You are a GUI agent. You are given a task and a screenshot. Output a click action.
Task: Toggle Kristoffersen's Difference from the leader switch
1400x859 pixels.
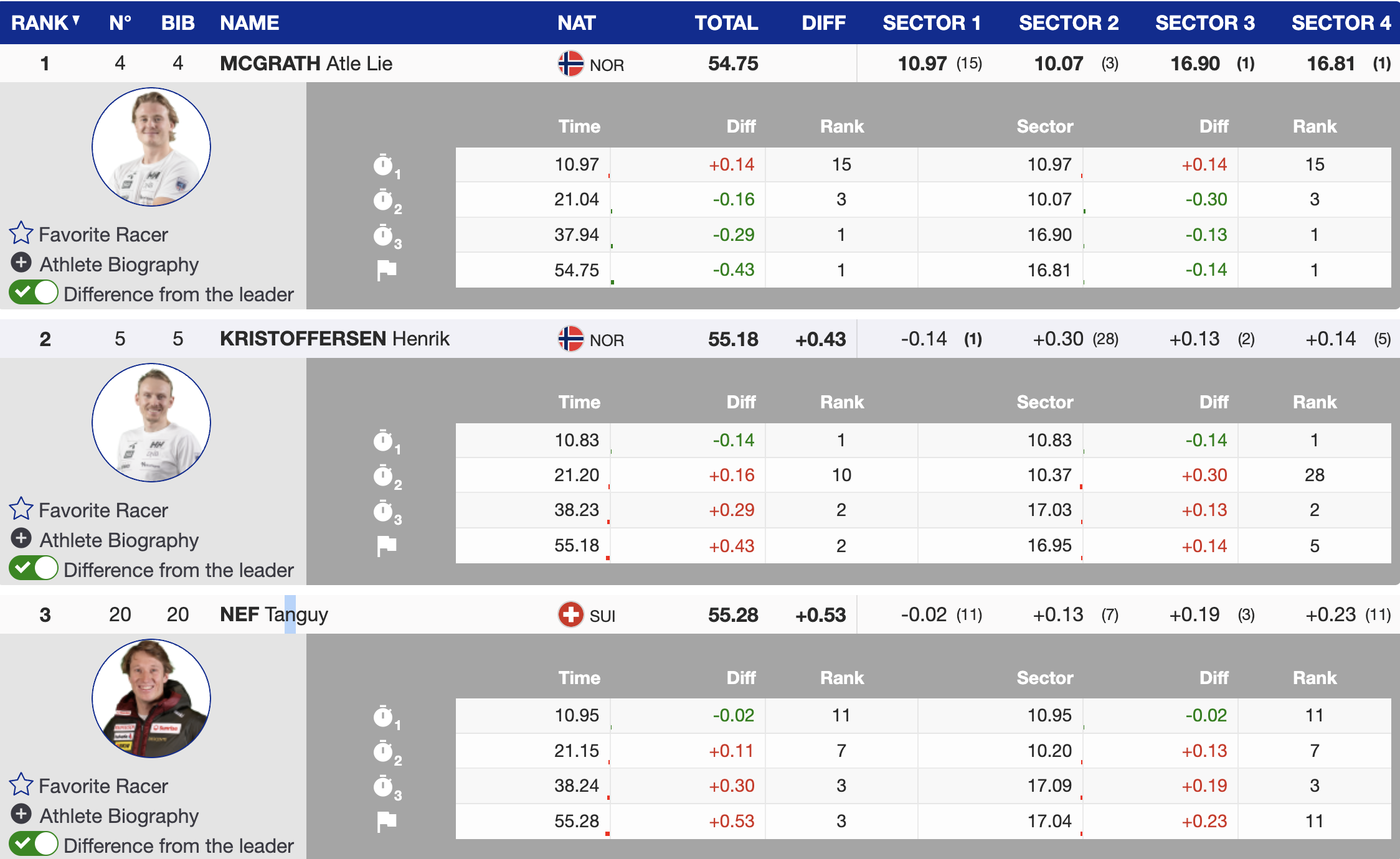pos(34,568)
